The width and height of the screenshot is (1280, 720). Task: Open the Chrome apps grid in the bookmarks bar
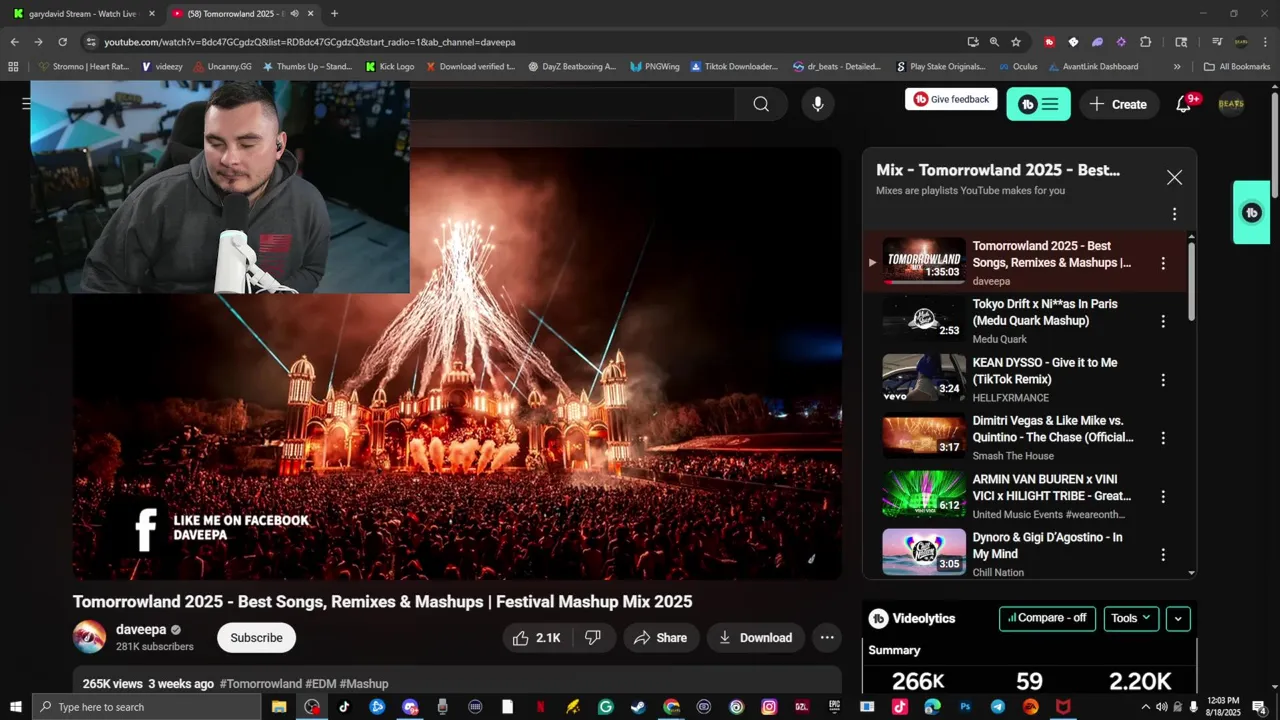(13, 67)
